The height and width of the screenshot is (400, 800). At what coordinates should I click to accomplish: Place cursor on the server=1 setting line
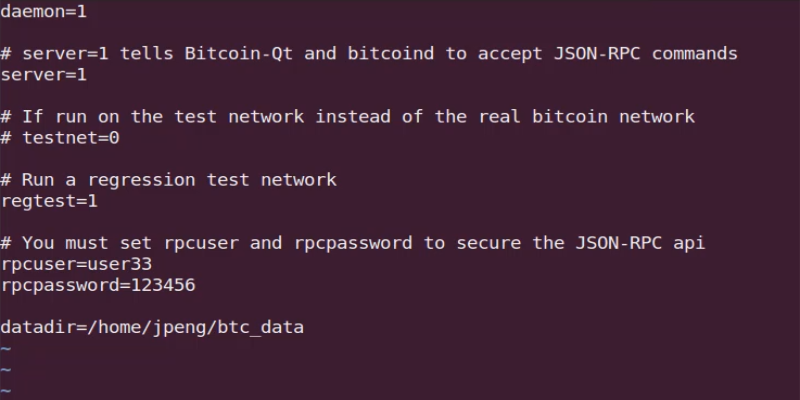pos(44,74)
